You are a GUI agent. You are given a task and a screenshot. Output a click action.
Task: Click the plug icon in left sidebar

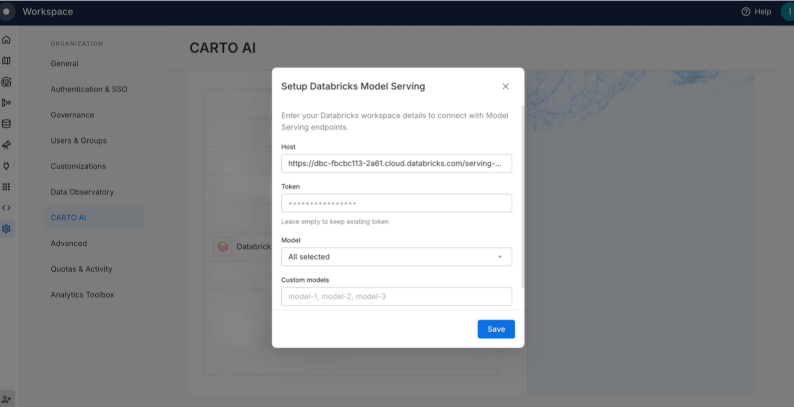pos(7,166)
